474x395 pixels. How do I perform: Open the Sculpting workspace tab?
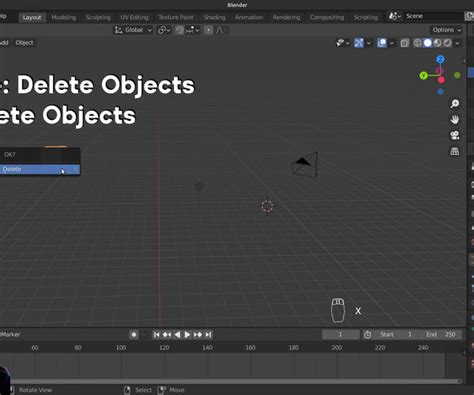click(98, 17)
